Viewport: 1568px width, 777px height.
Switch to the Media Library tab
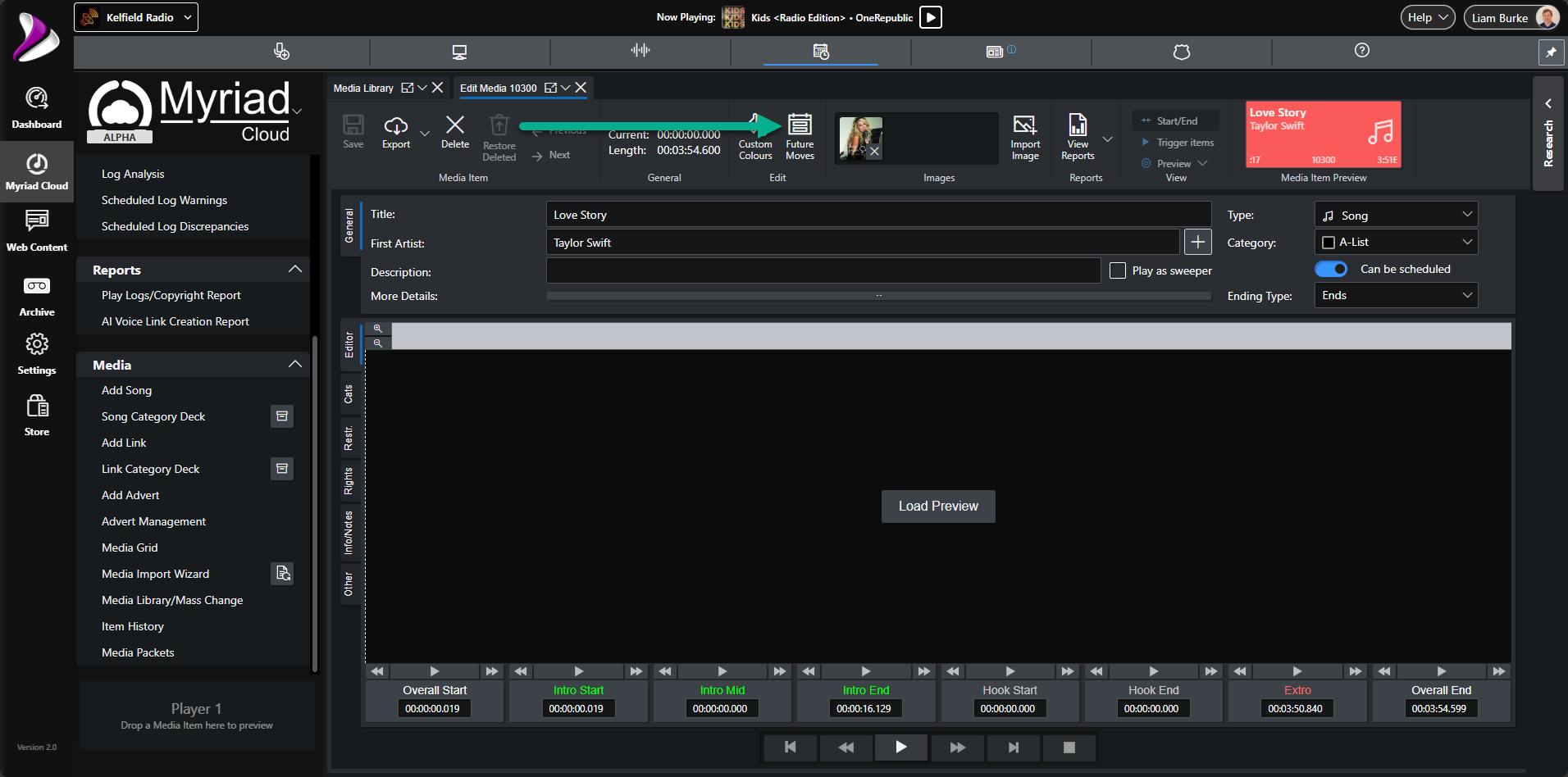coord(363,88)
